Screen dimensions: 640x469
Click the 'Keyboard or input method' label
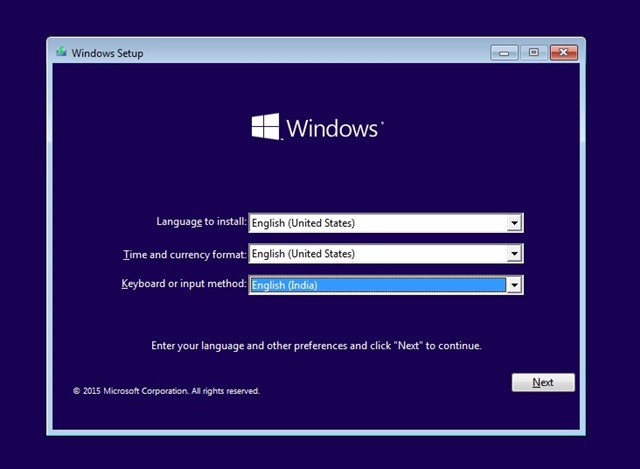[184, 284]
